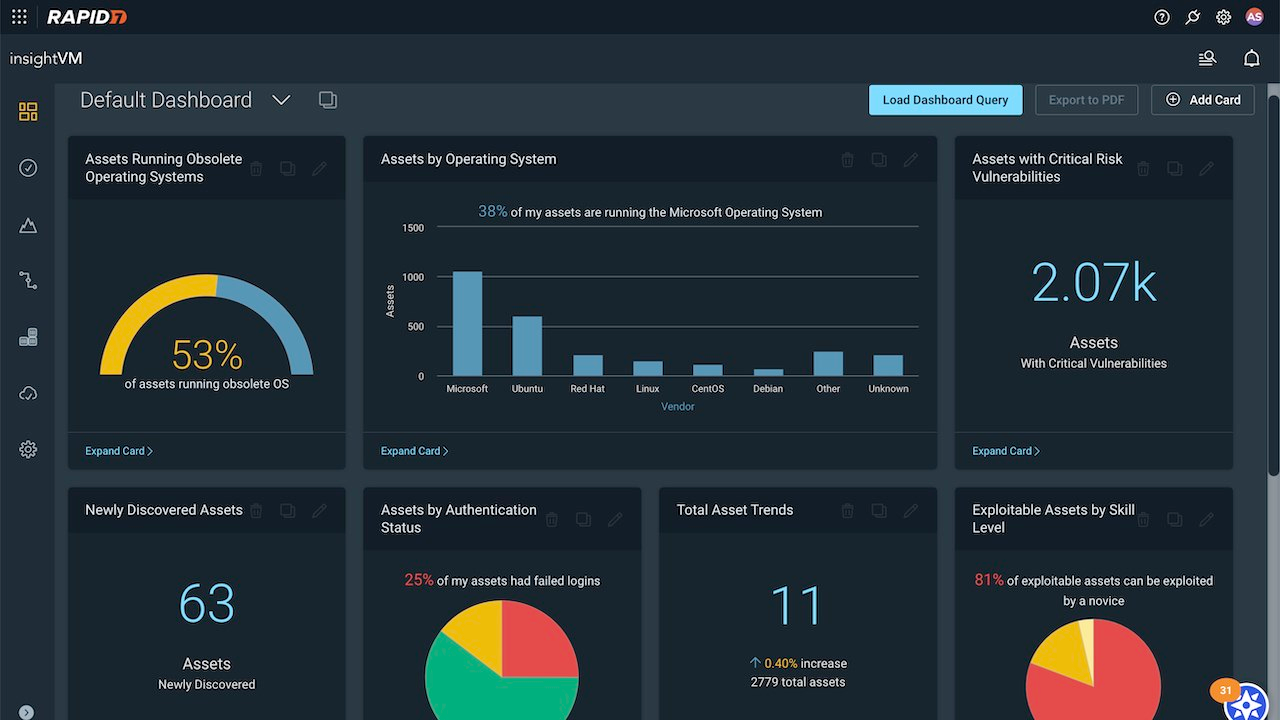Open the sidebar settings gear menu item

(28, 450)
